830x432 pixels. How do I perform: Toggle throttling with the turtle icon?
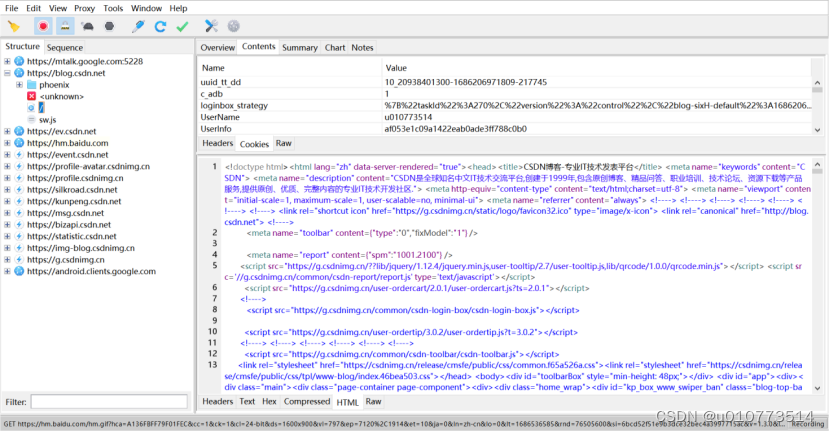point(87,26)
